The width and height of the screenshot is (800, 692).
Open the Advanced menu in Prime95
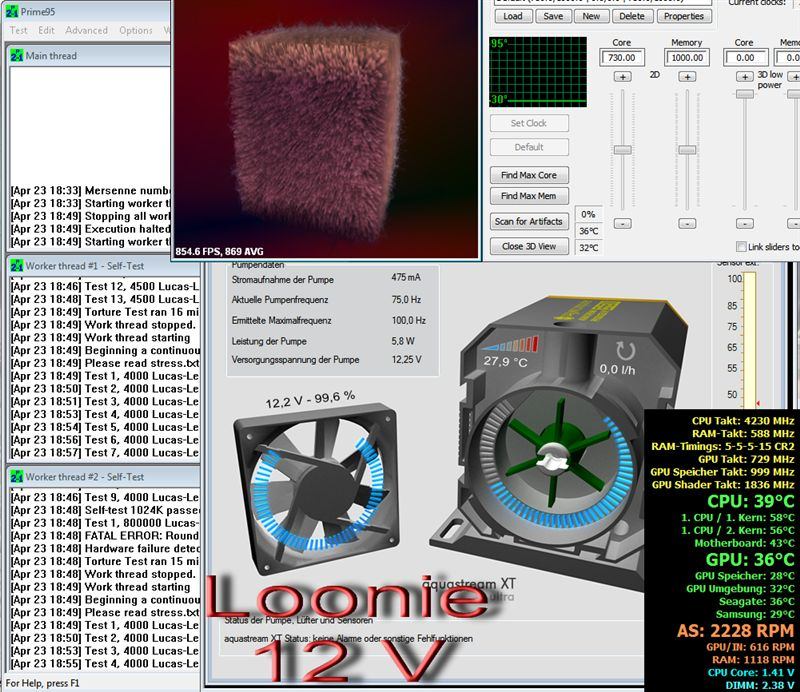point(86,30)
